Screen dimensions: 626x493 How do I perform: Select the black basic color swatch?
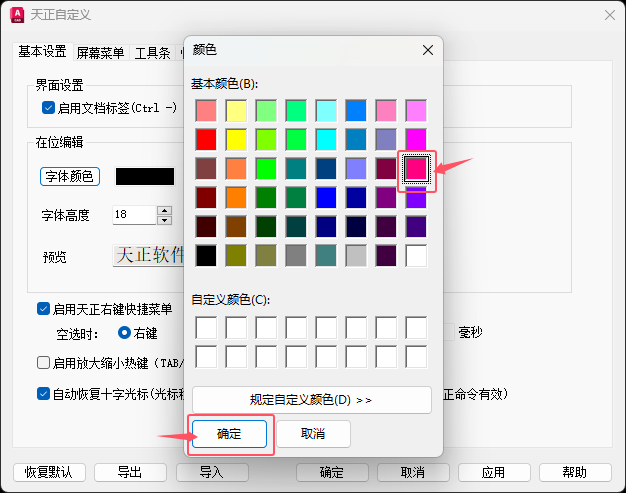[x=206, y=256]
